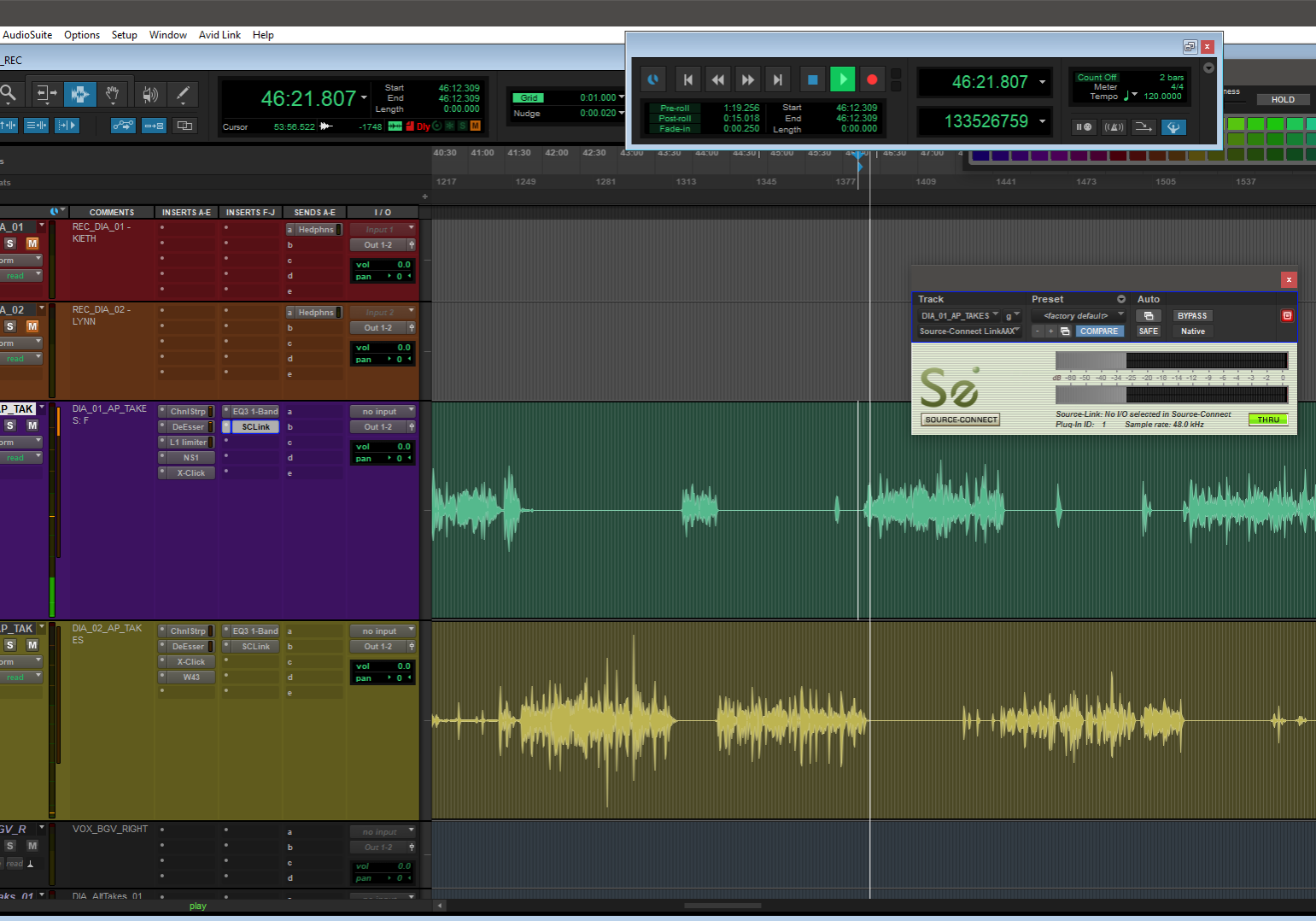The height and width of the screenshot is (921, 1316).
Task: Mute the REC_DIA_02 LYNN track
Action: (x=32, y=326)
